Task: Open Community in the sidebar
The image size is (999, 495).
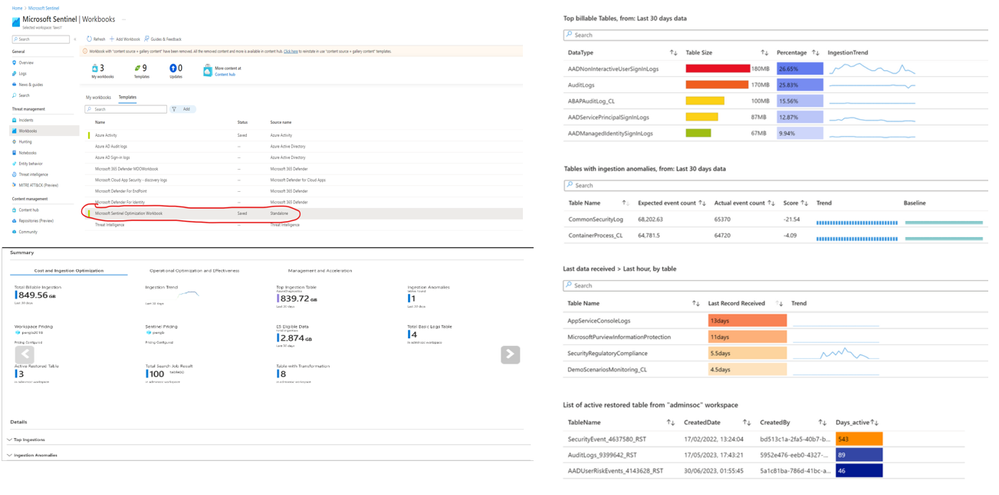Action: coord(27,231)
